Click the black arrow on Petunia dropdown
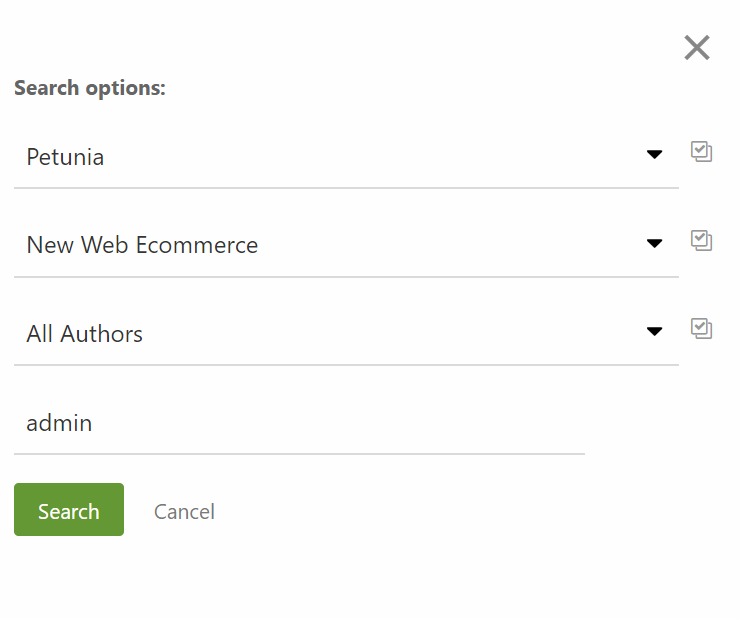Image resolution: width=740 pixels, height=619 pixels. tap(655, 155)
